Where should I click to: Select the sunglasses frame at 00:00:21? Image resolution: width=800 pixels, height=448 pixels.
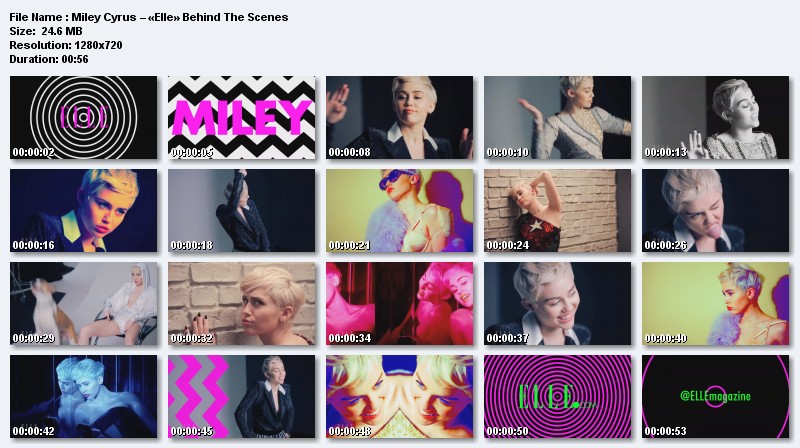(399, 210)
